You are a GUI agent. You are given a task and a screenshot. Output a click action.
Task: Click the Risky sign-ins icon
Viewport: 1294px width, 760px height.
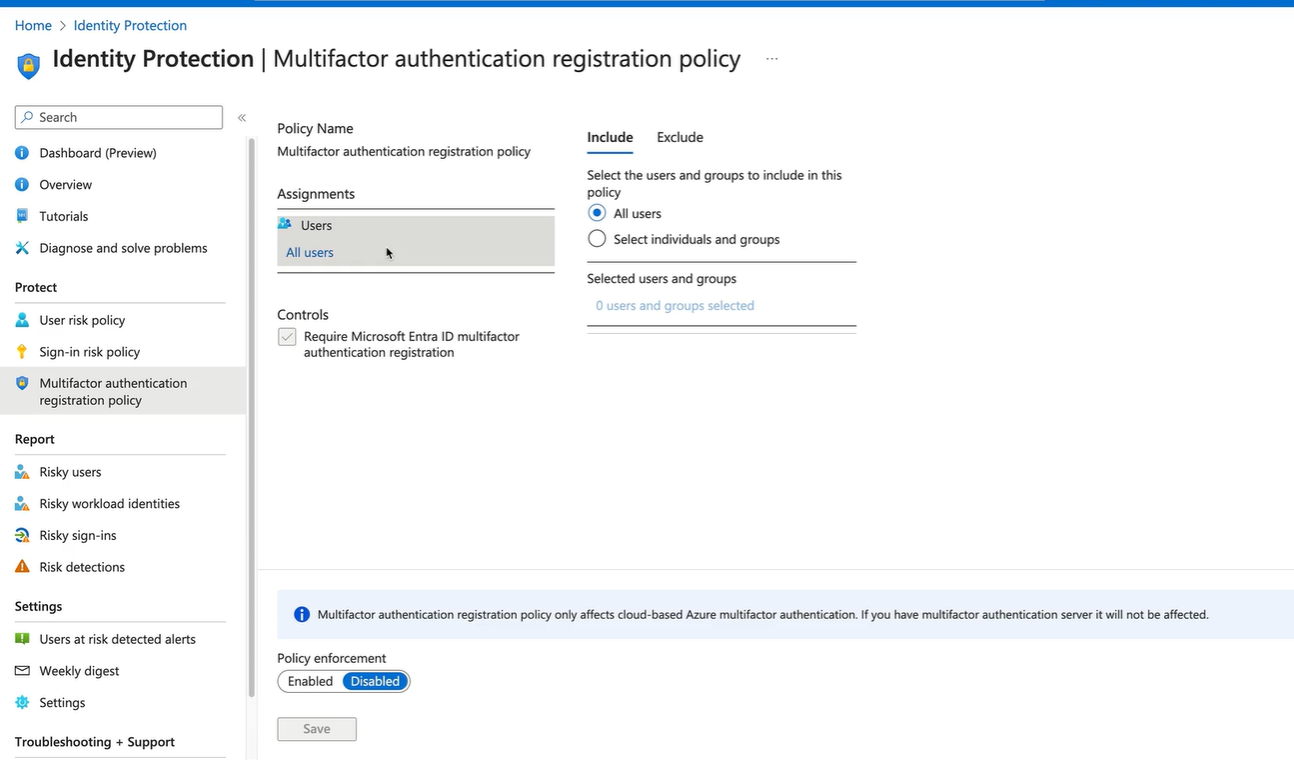pos(22,535)
